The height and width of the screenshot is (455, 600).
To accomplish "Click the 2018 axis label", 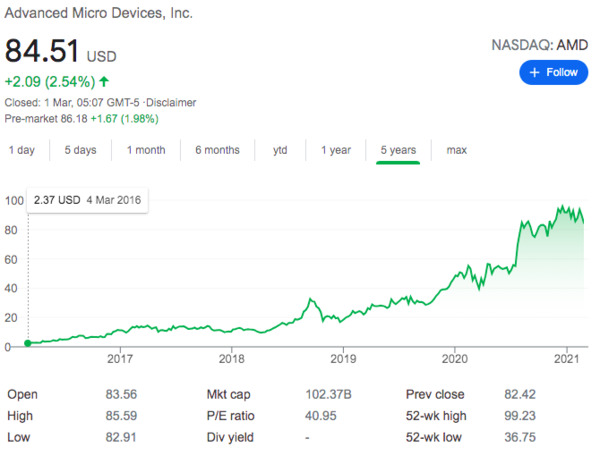I will pyautogui.click(x=232, y=359).
